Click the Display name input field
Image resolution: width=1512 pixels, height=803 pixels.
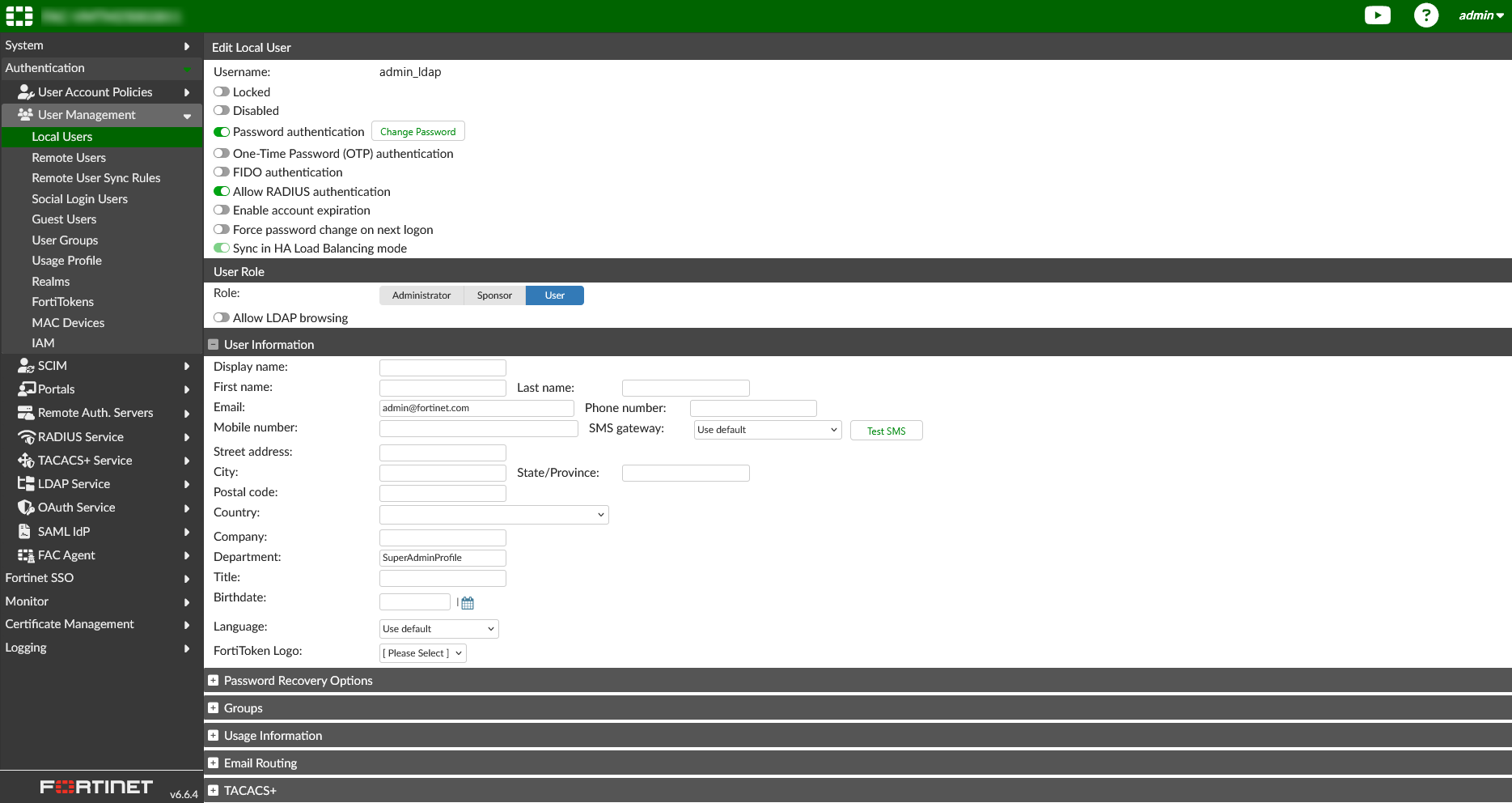(443, 368)
